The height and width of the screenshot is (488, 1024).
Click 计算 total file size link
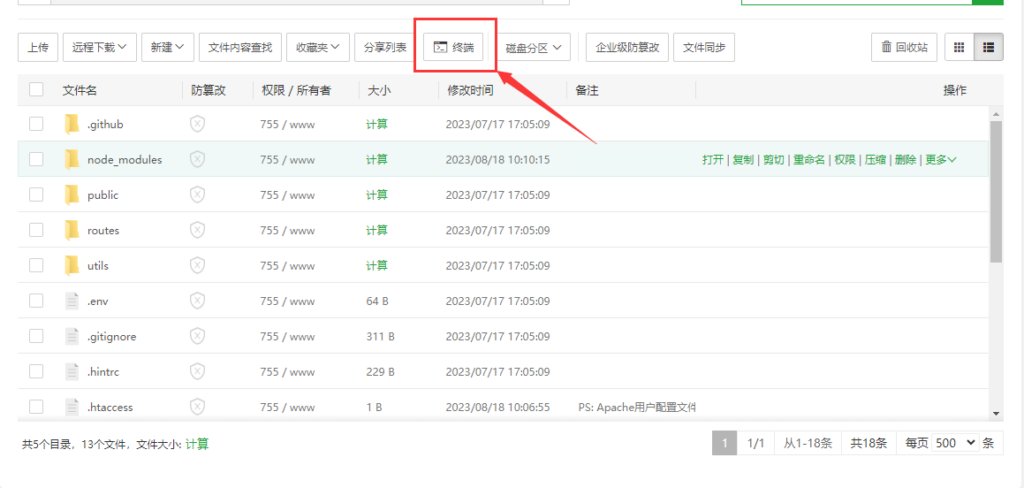point(197,444)
